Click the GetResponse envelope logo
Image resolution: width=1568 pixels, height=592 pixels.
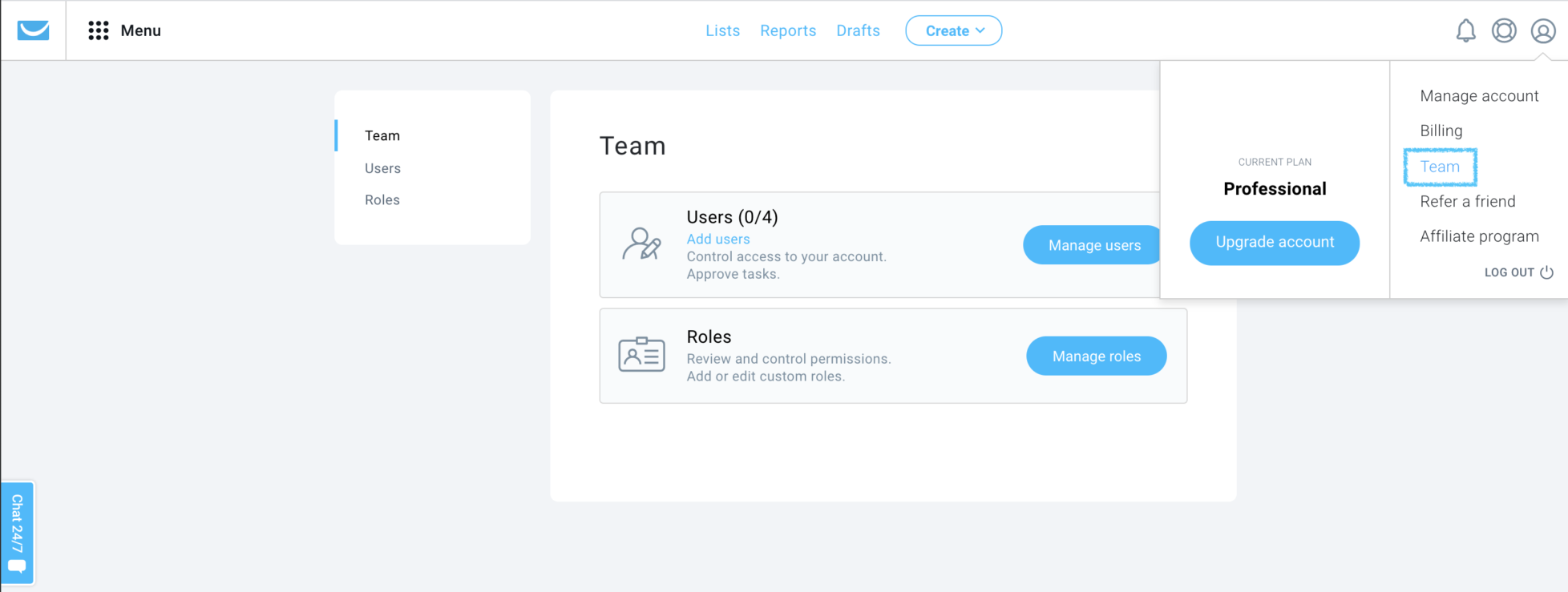pos(33,30)
